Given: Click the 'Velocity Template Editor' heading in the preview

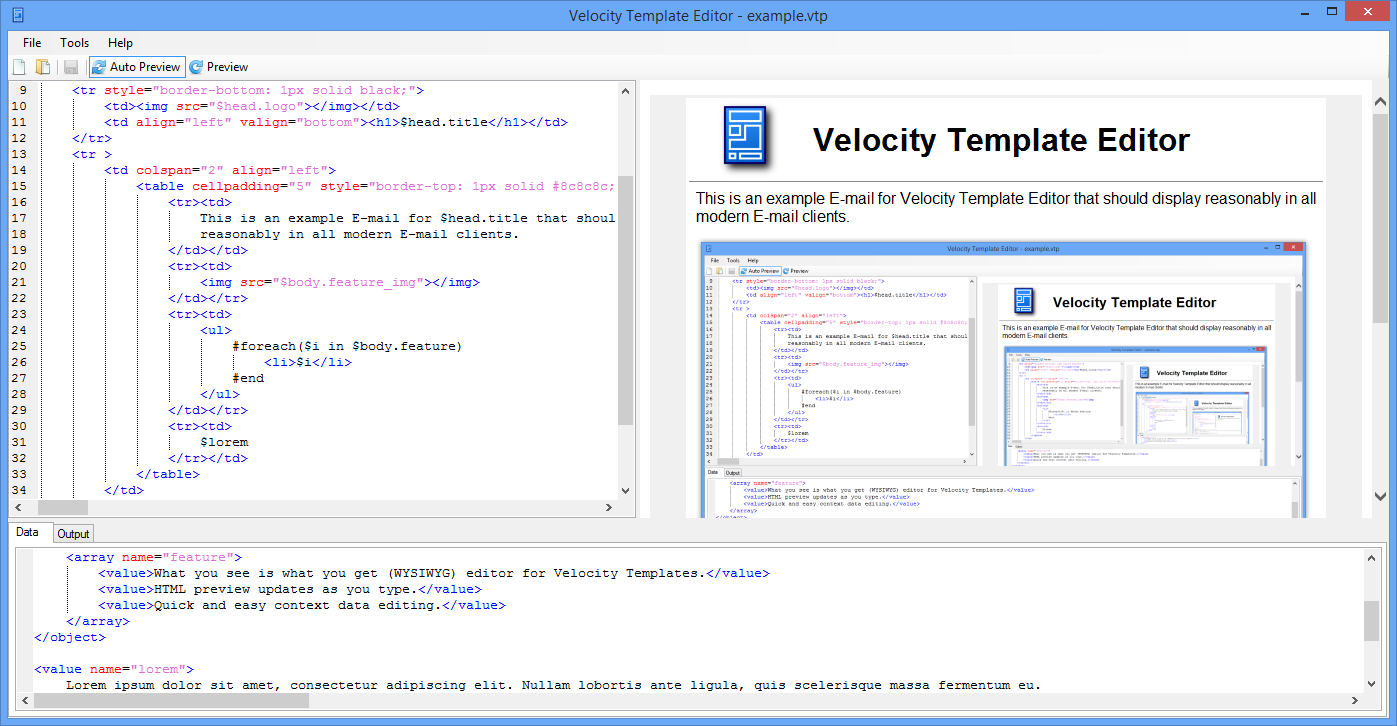Looking at the screenshot, I should tap(1002, 140).
